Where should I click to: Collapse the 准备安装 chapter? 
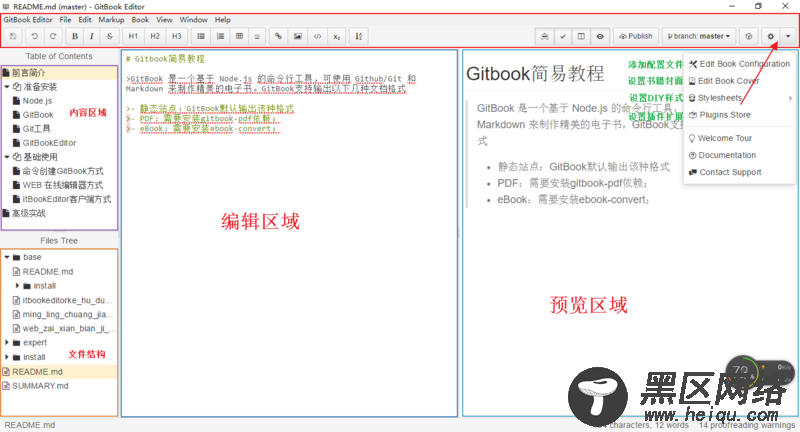click(7, 87)
